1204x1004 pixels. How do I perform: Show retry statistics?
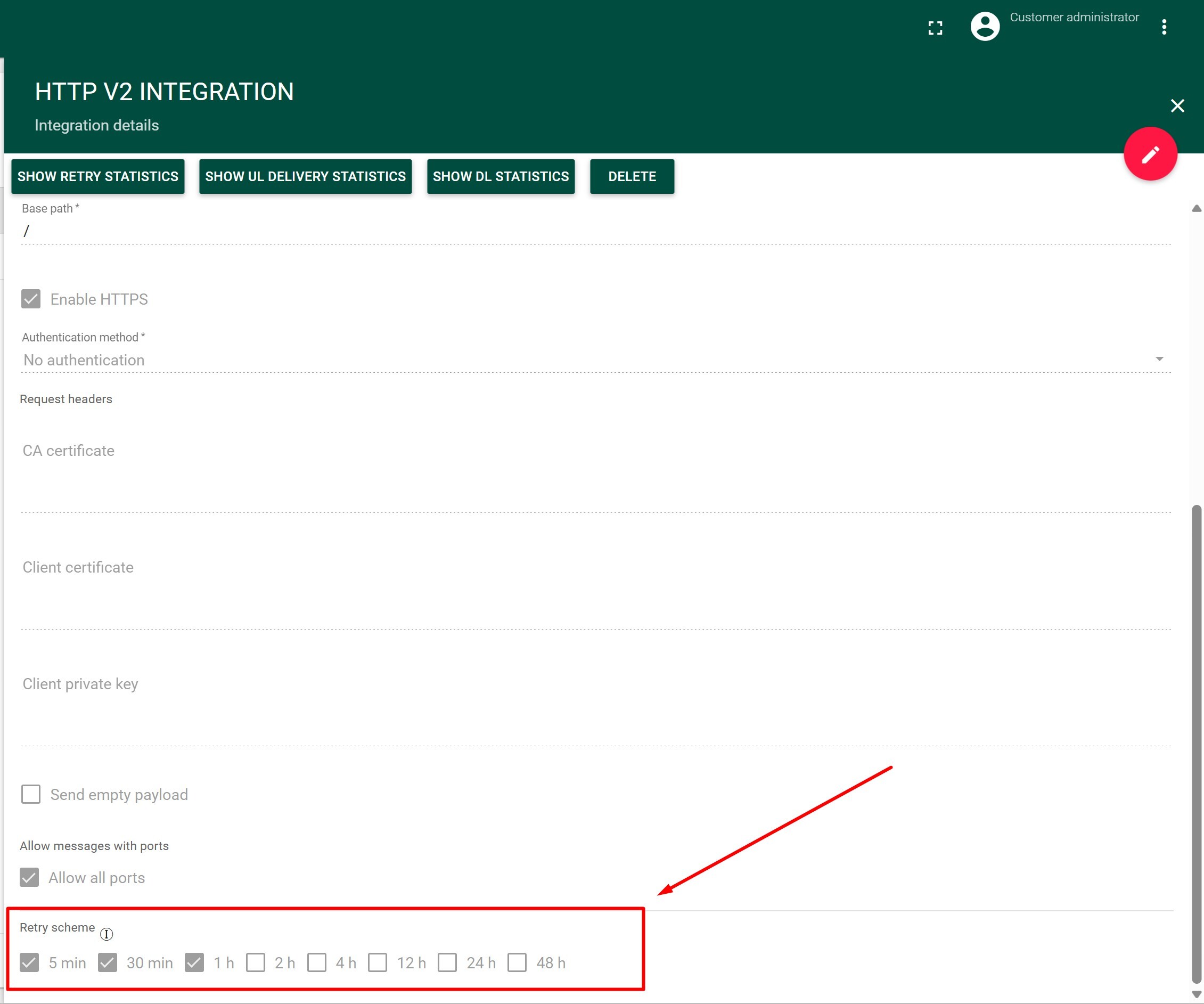coord(98,177)
